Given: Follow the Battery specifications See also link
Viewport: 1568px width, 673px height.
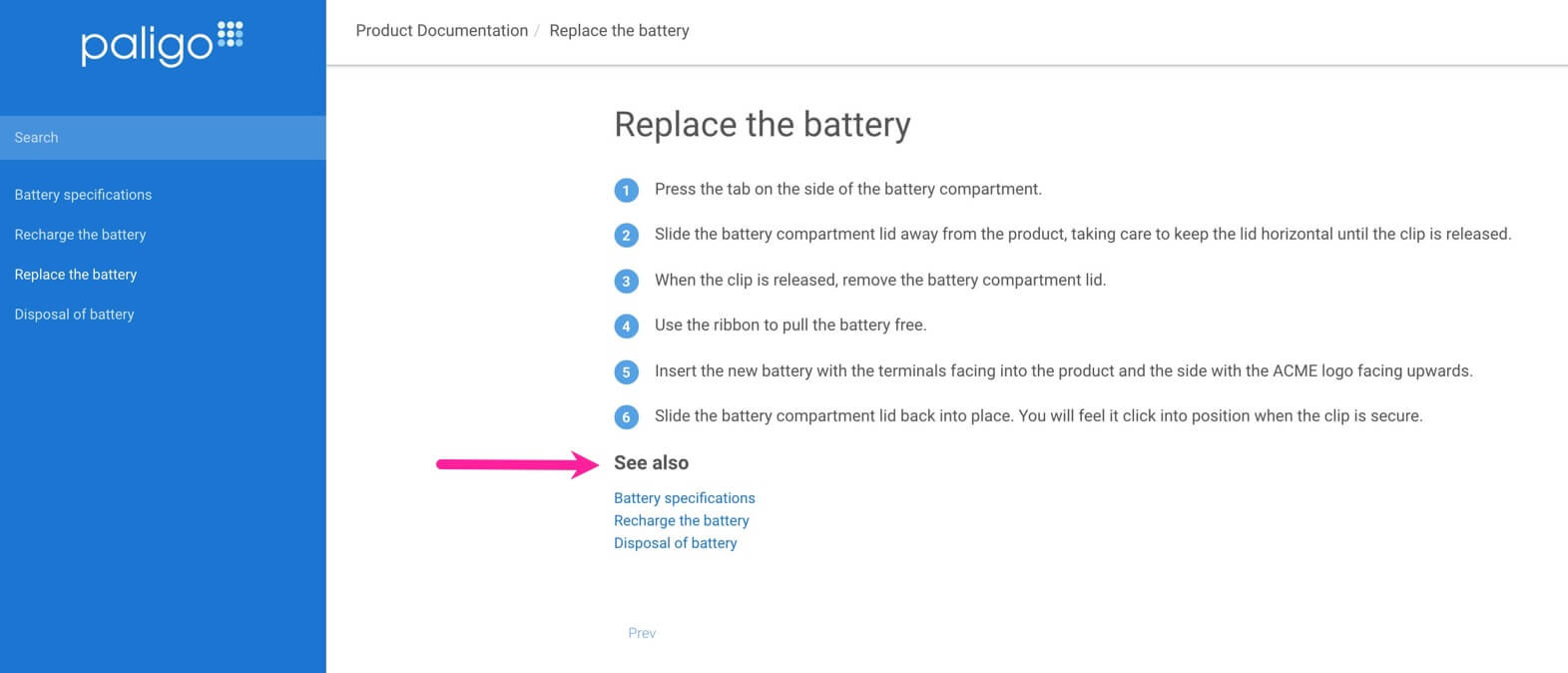Looking at the screenshot, I should [684, 498].
